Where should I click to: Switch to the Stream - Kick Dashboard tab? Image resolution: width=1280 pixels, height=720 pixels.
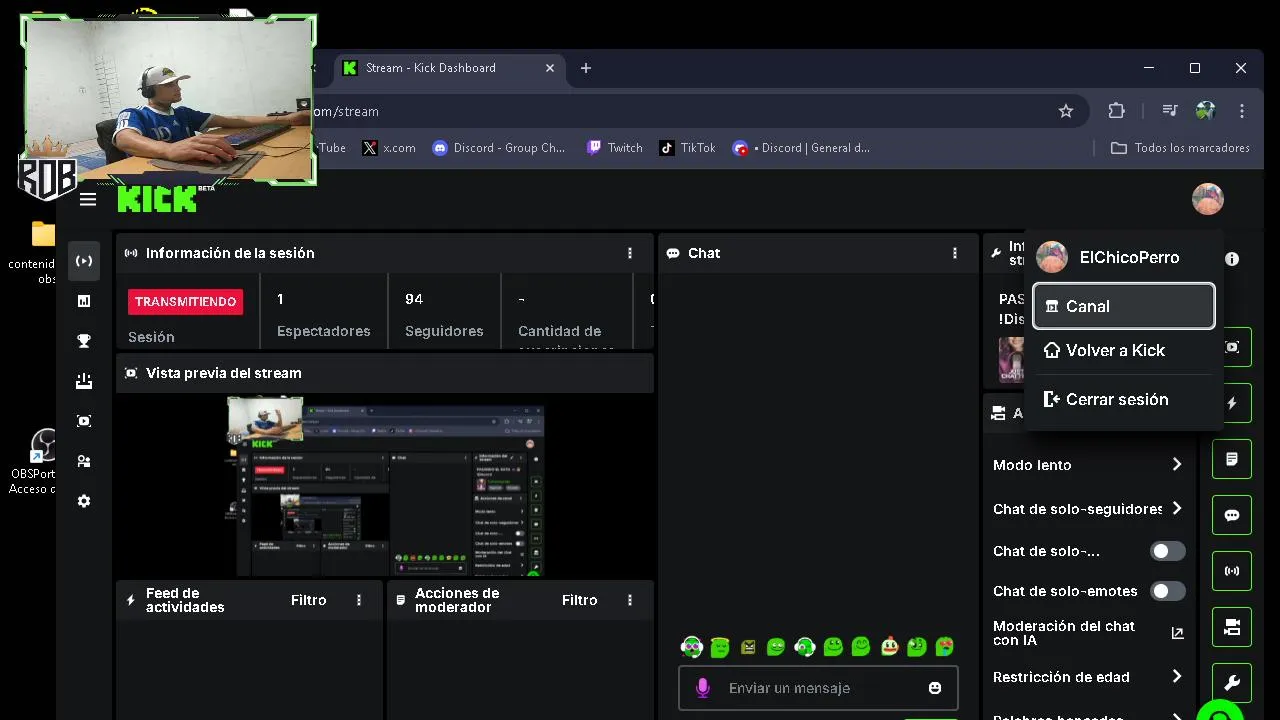pyautogui.click(x=448, y=68)
